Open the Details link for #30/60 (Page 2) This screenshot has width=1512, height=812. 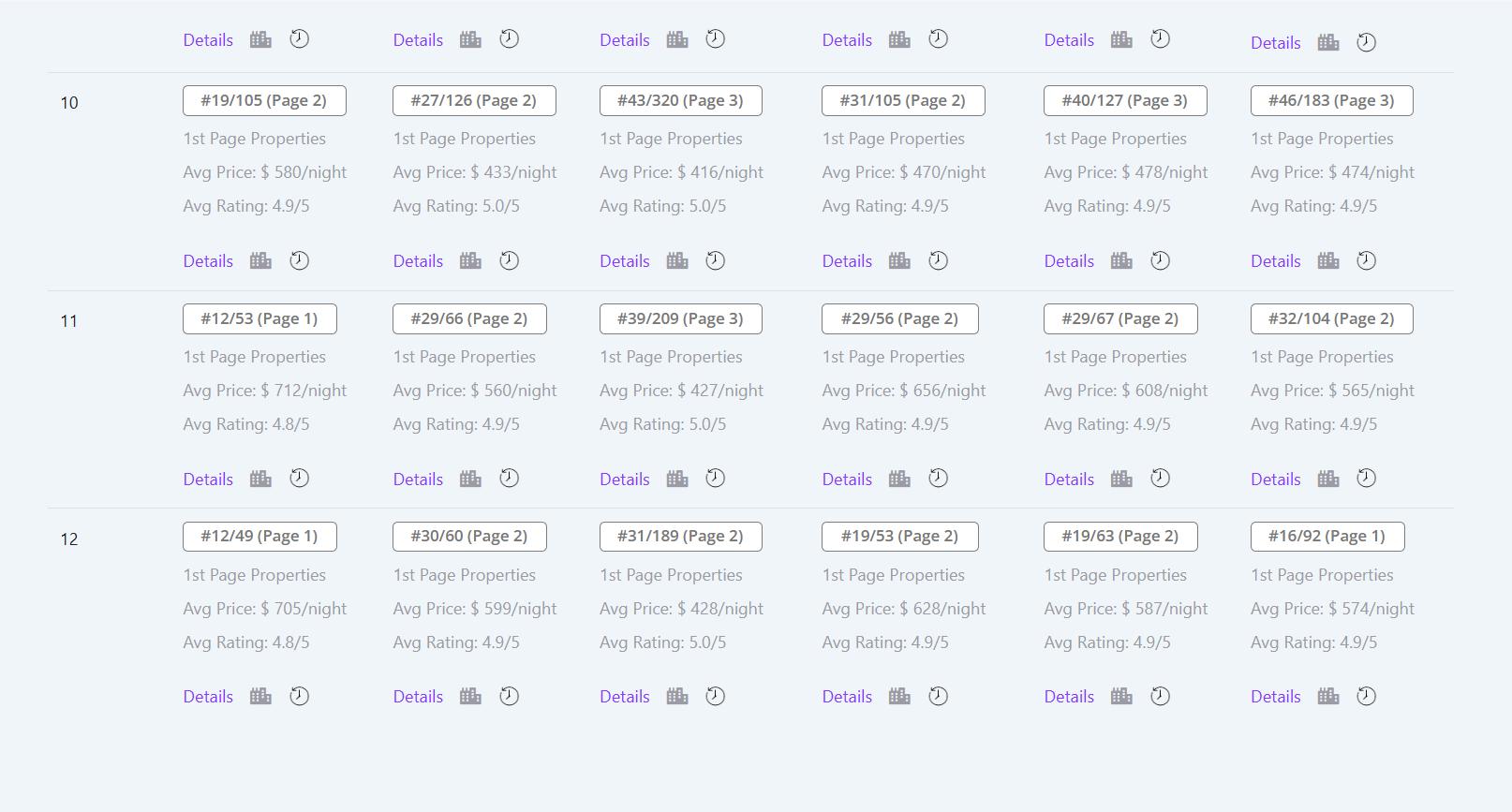point(418,697)
